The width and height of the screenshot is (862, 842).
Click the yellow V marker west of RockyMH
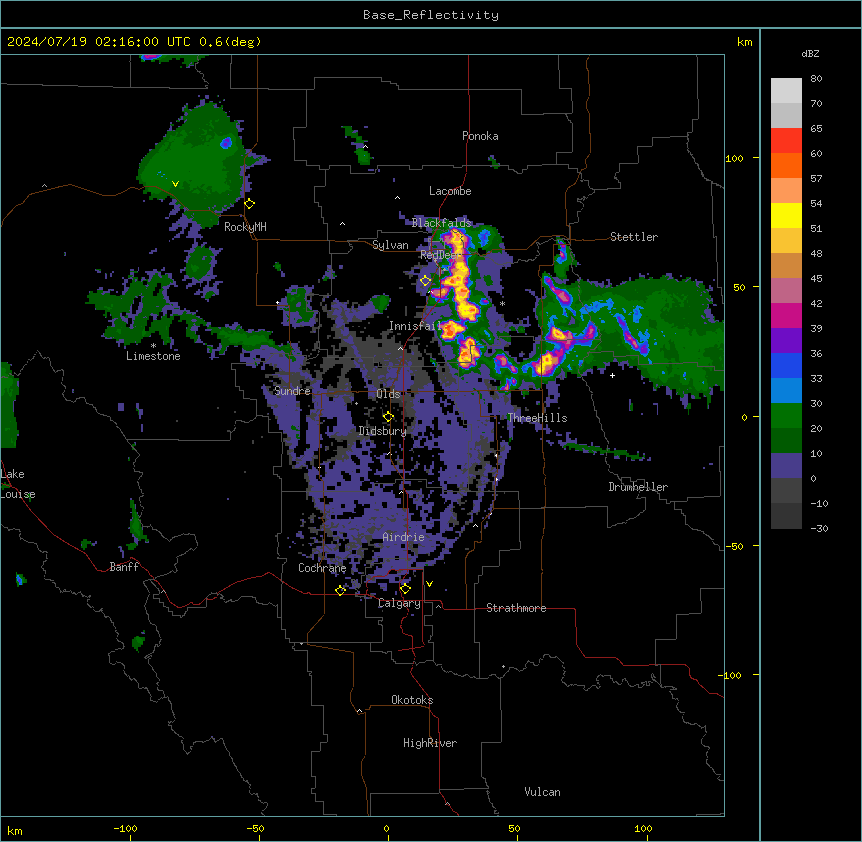[175, 184]
